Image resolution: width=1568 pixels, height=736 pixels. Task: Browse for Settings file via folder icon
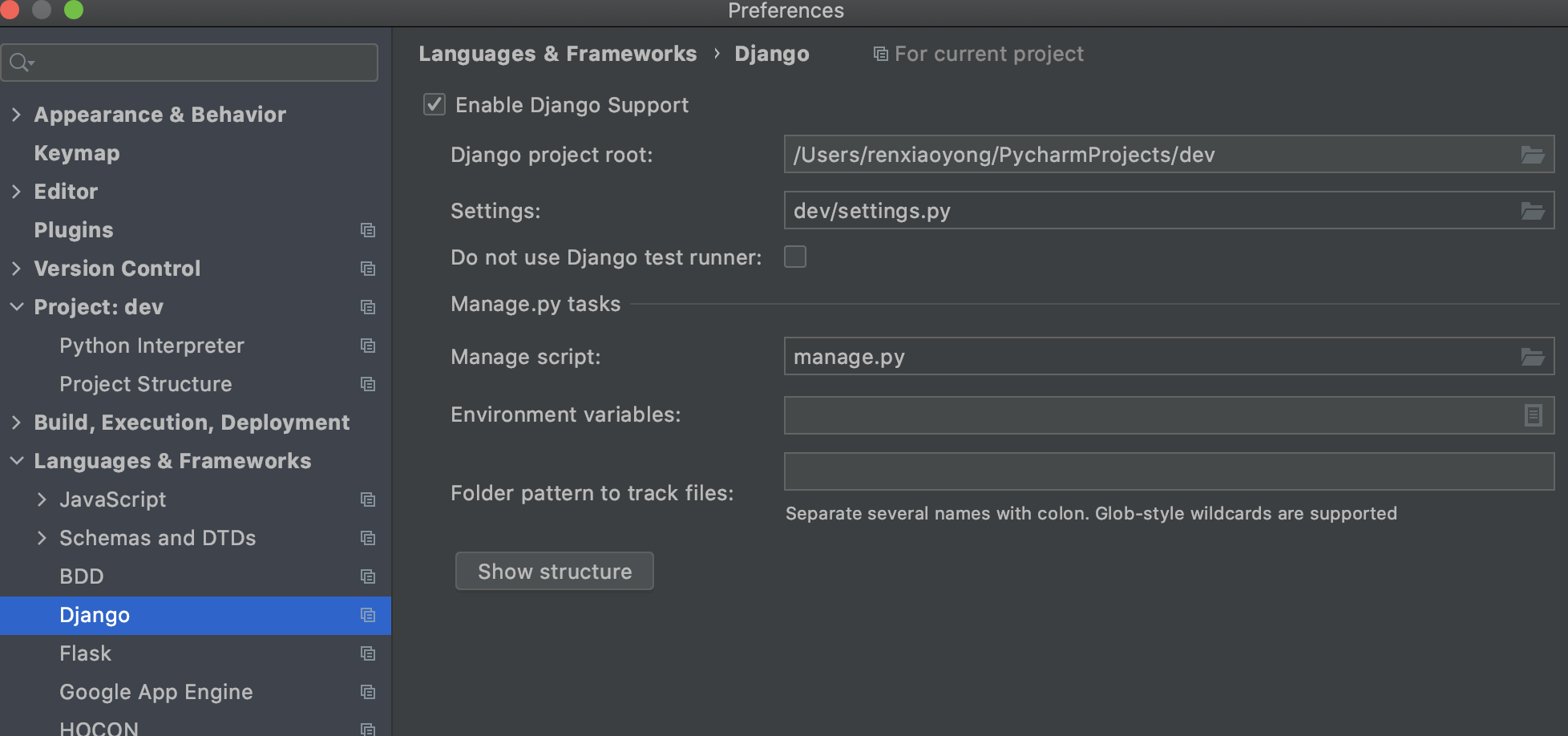[1532, 211]
